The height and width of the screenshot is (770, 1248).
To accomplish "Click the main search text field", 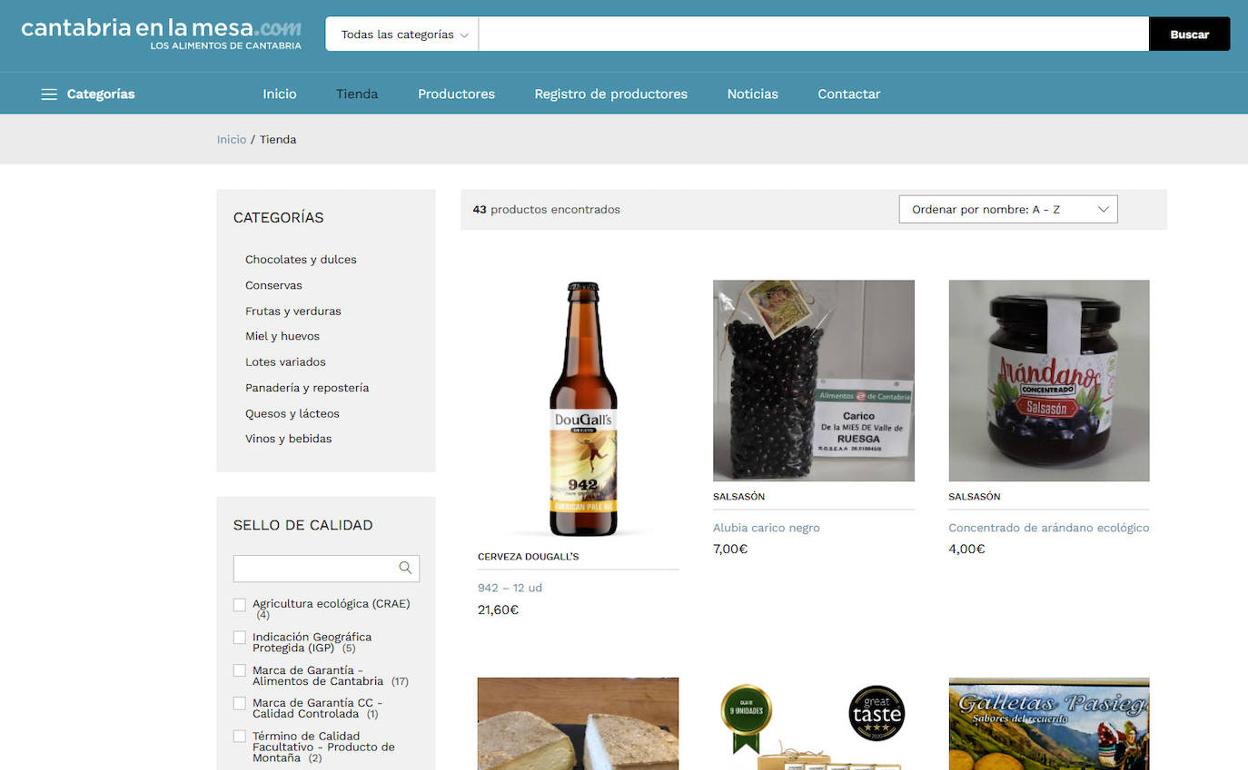I will tap(813, 35).
